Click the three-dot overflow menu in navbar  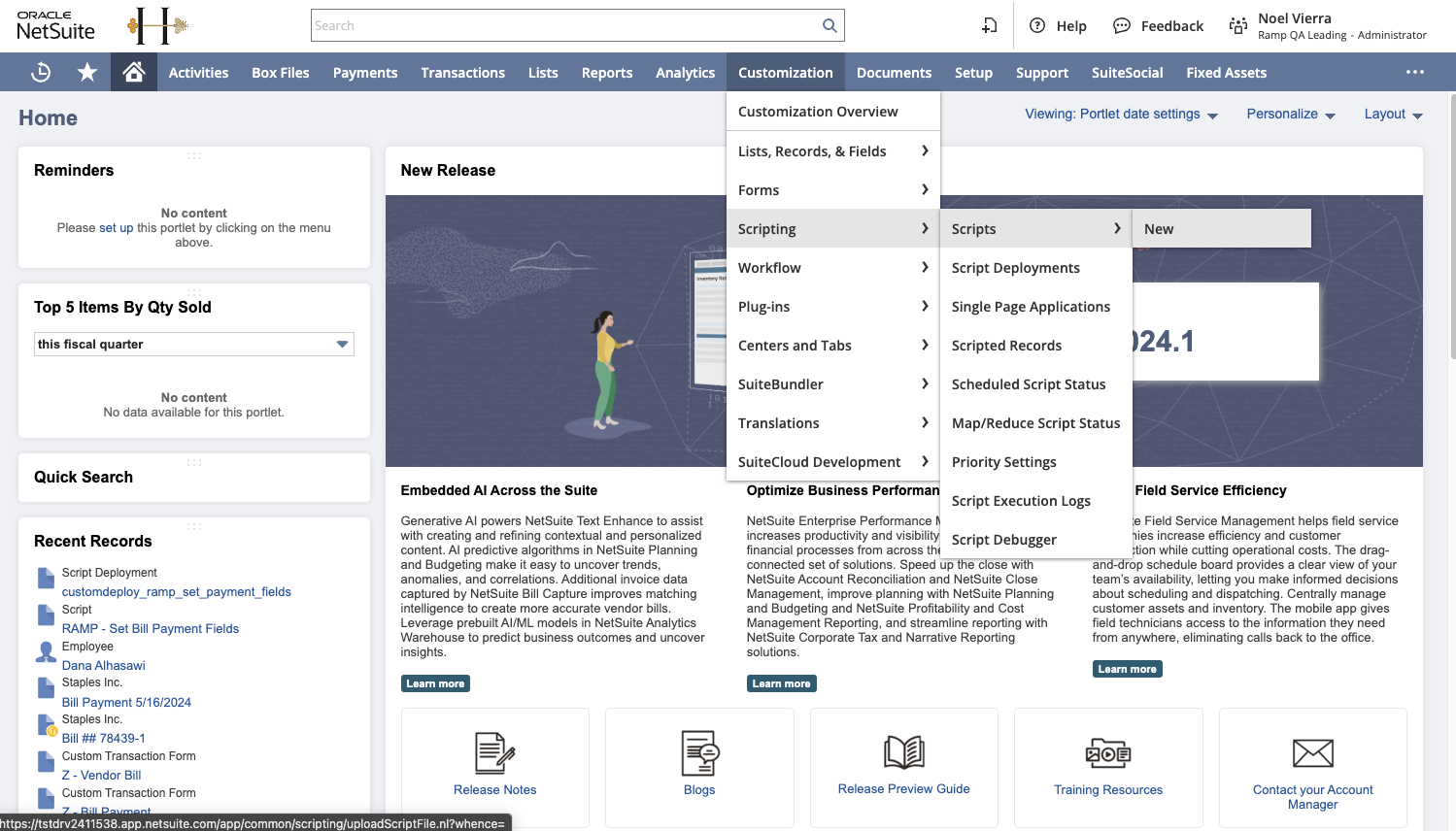(1415, 72)
